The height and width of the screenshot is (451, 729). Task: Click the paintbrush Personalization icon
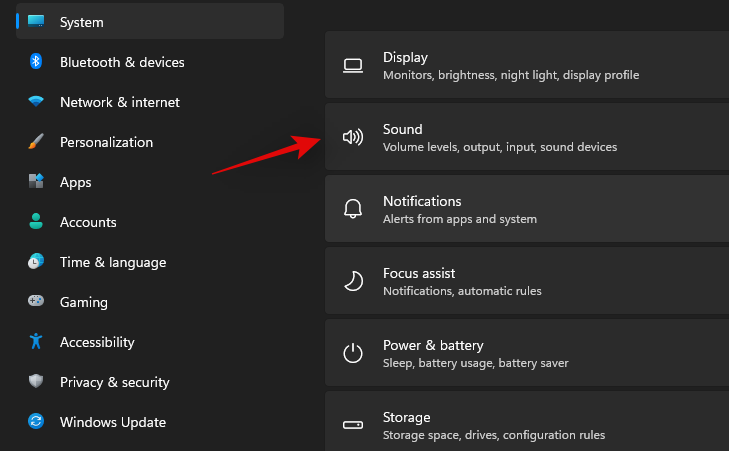[36, 142]
